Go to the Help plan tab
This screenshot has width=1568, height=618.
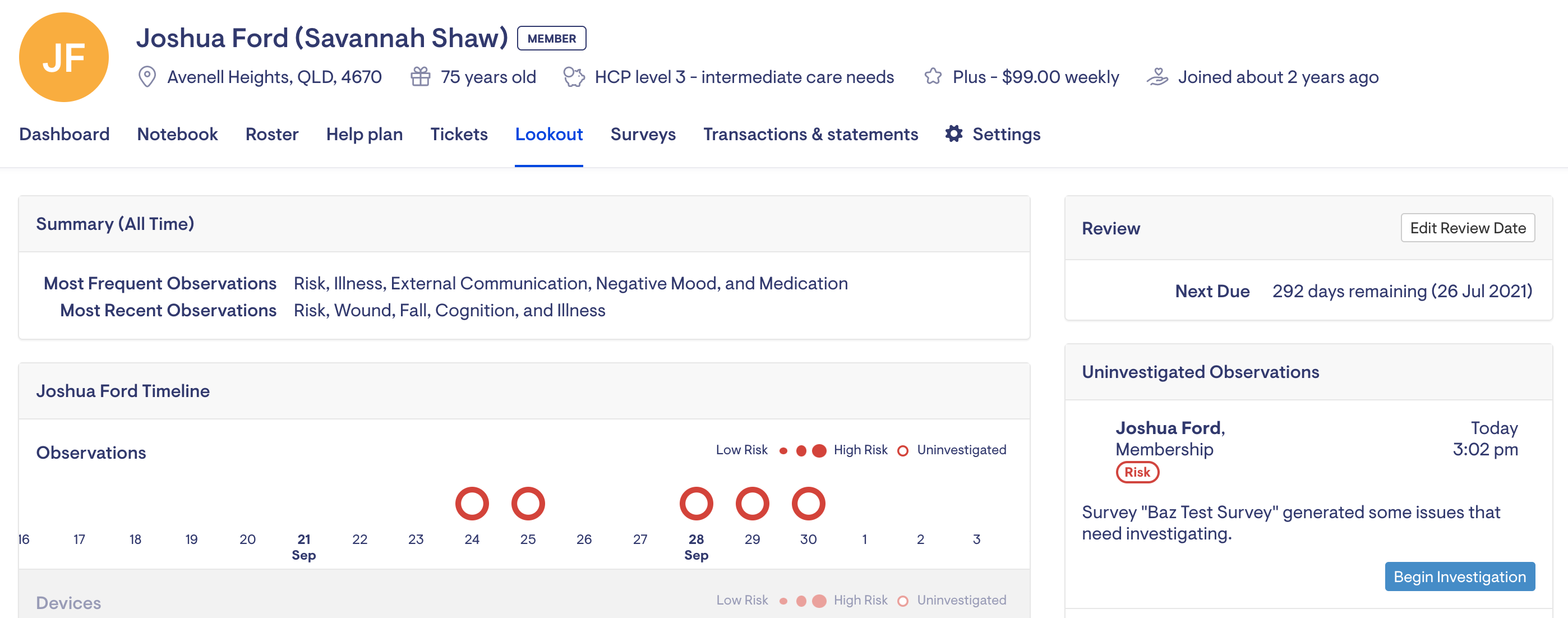[365, 134]
